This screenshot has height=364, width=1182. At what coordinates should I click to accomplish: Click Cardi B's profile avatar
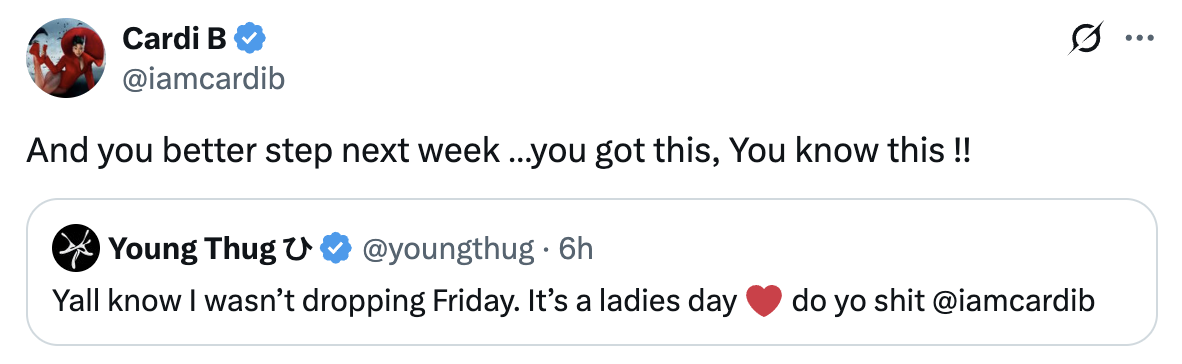tap(66, 57)
